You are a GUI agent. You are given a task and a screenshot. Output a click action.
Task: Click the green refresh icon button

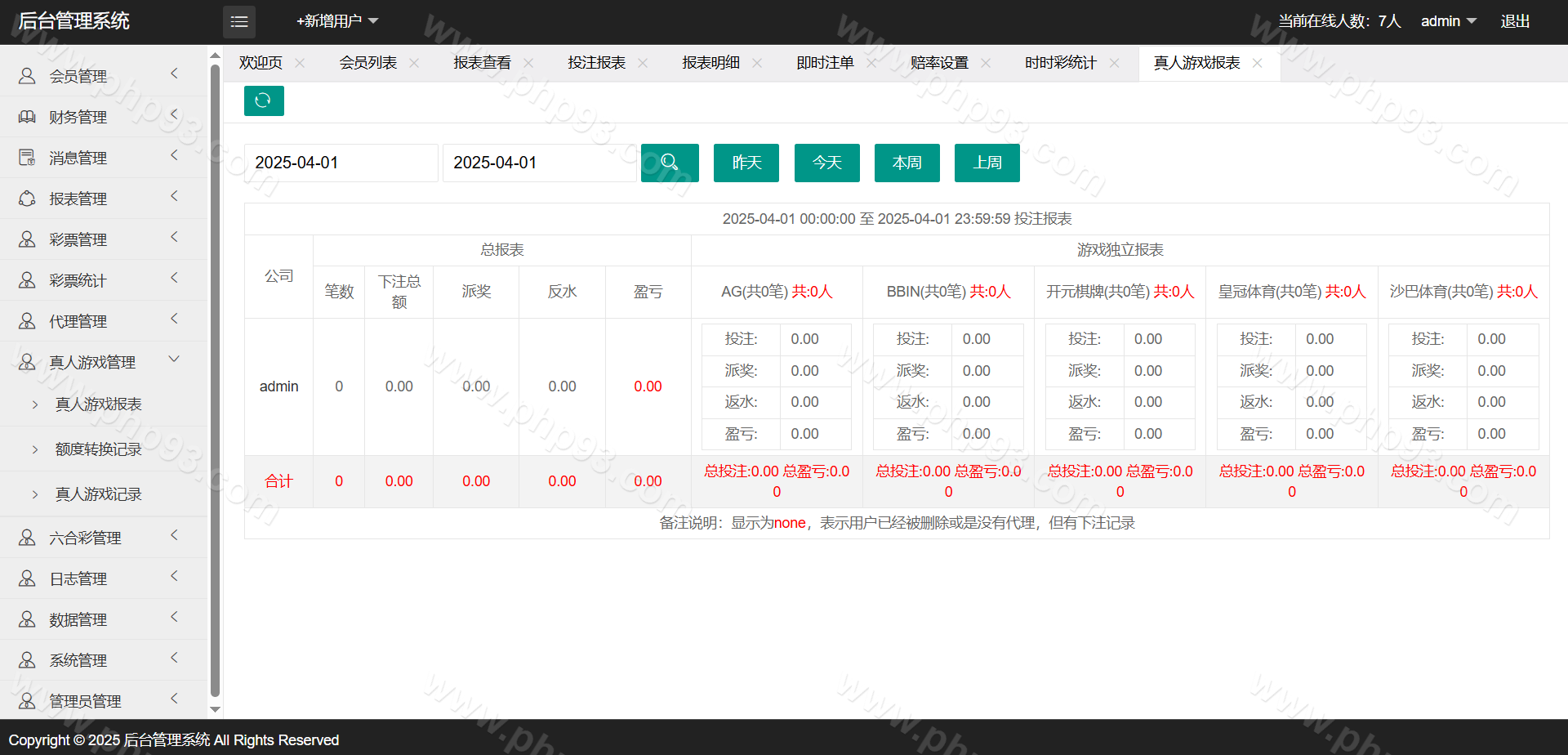263,101
